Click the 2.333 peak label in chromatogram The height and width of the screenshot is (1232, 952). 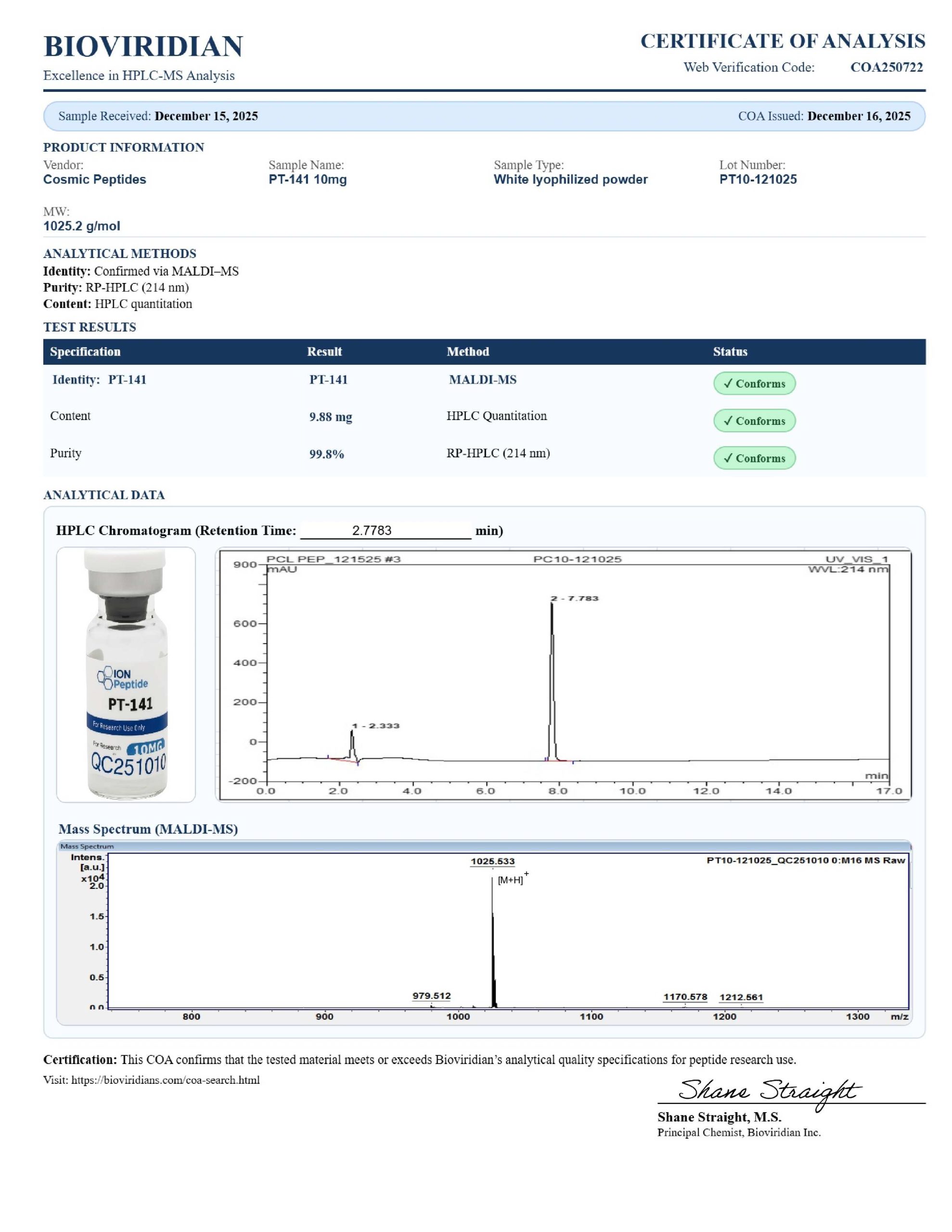376,725
